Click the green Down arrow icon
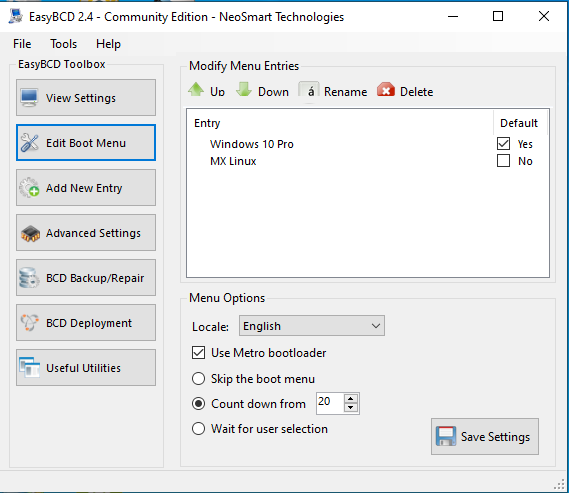The height and width of the screenshot is (493, 569). coord(244,90)
